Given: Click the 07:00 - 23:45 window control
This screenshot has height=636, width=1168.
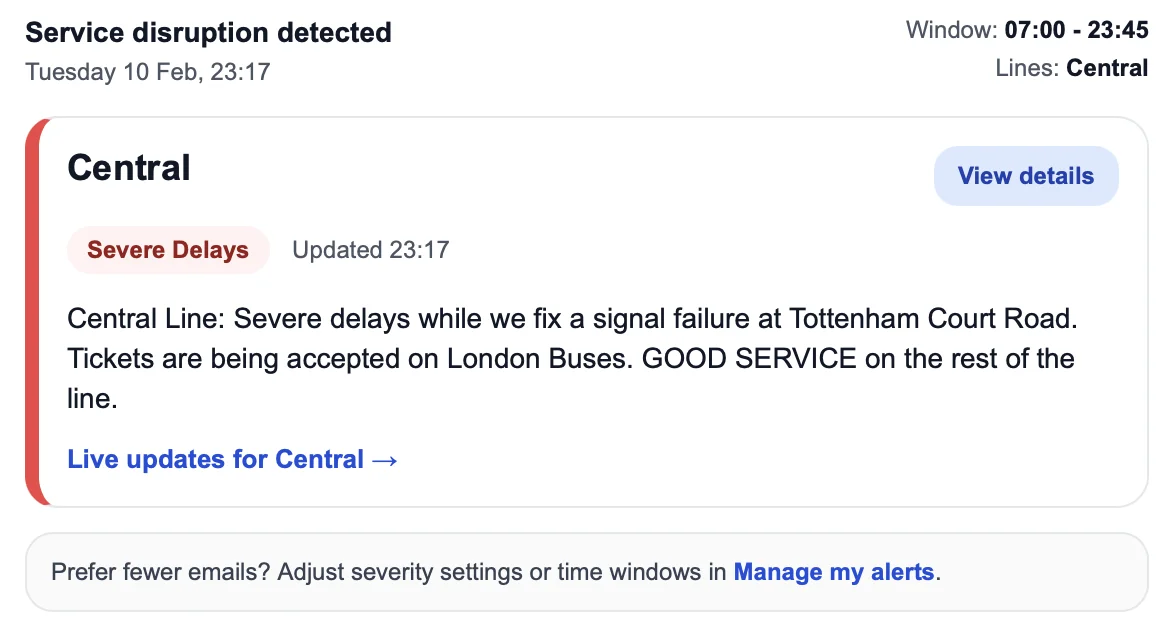Looking at the screenshot, I should [1075, 30].
